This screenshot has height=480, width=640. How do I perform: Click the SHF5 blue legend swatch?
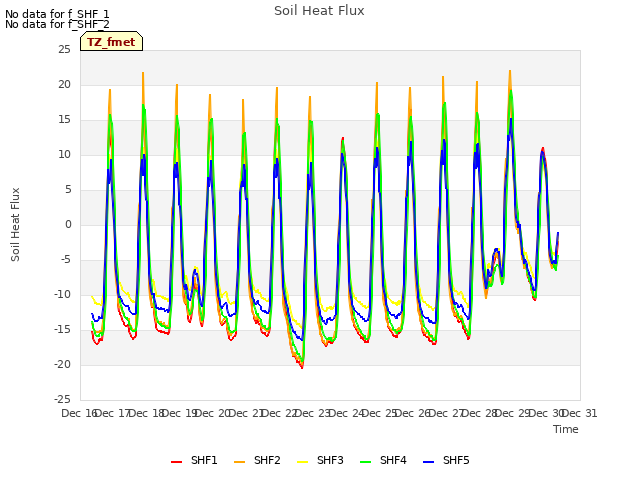tap(429, 462)
